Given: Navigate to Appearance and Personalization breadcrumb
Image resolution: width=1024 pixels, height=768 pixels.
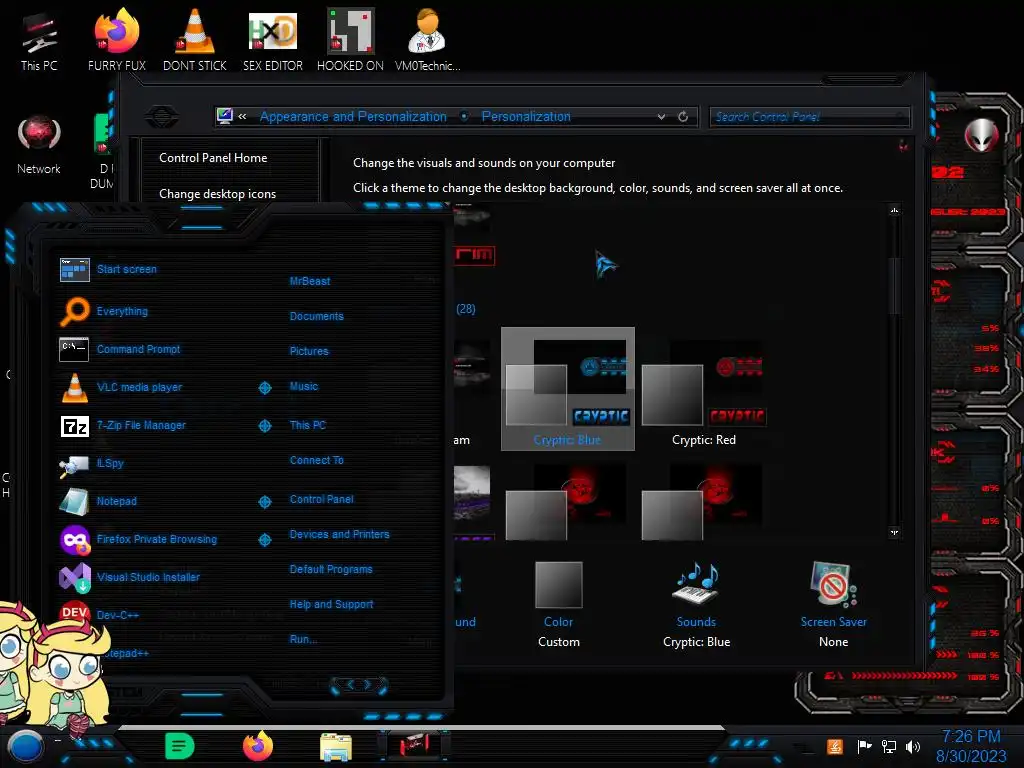Looking at the screenshot, I should pos(353,117).
